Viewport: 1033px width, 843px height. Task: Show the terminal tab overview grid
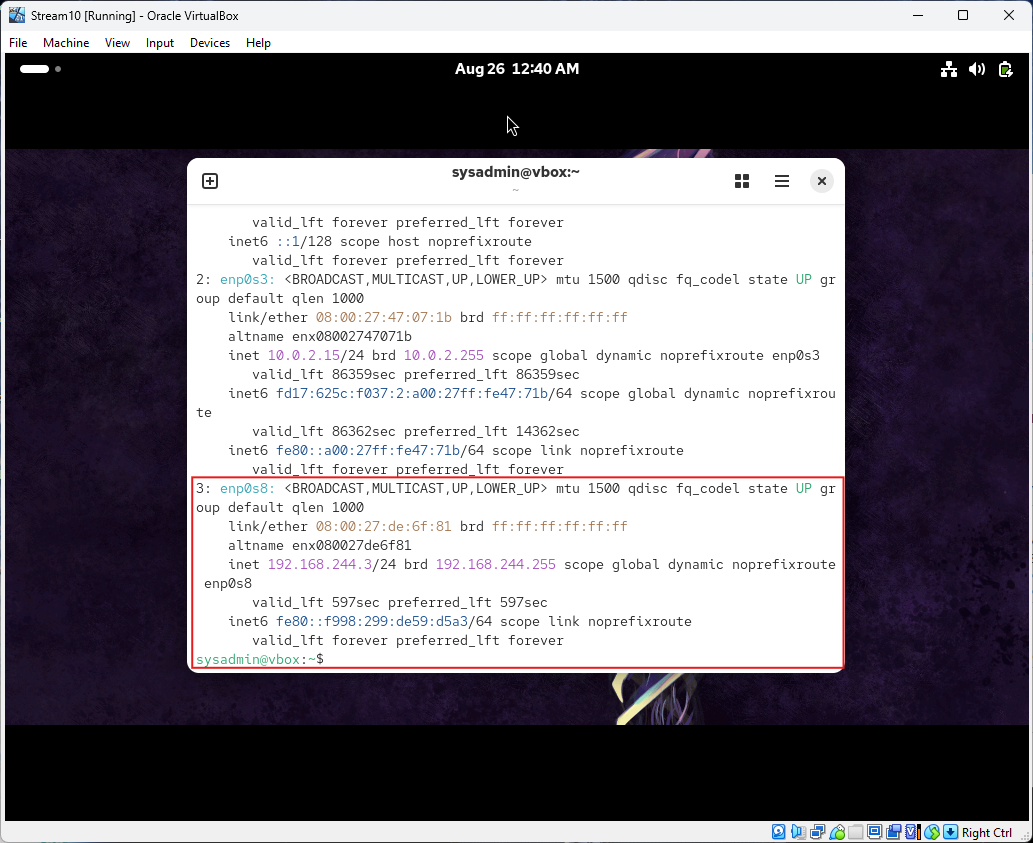[742, 181]
